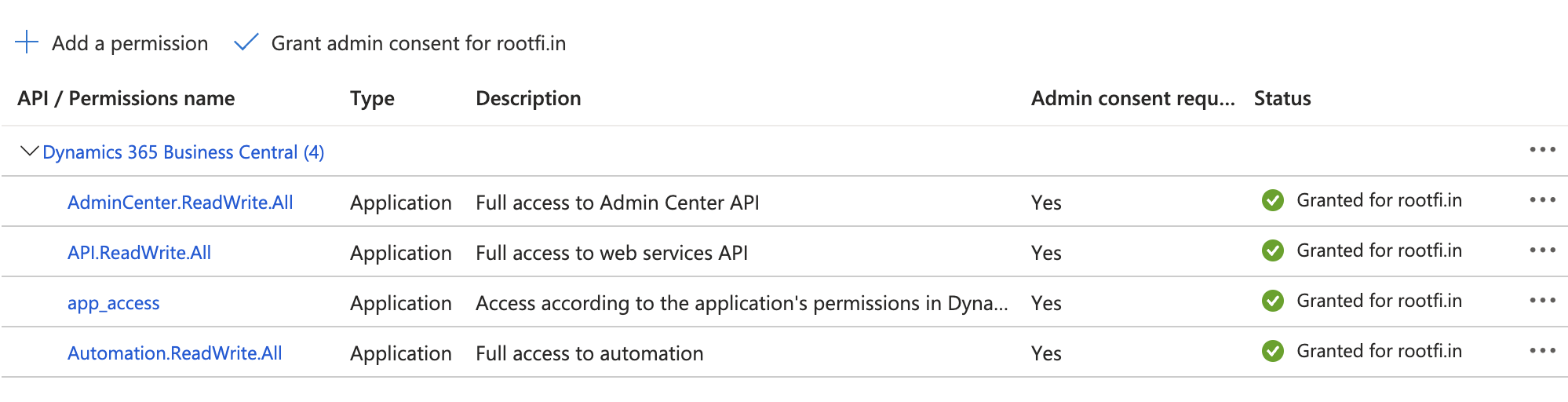
Task: Click the checkmark icon for Grant admin consent
Action: point(246,42)
